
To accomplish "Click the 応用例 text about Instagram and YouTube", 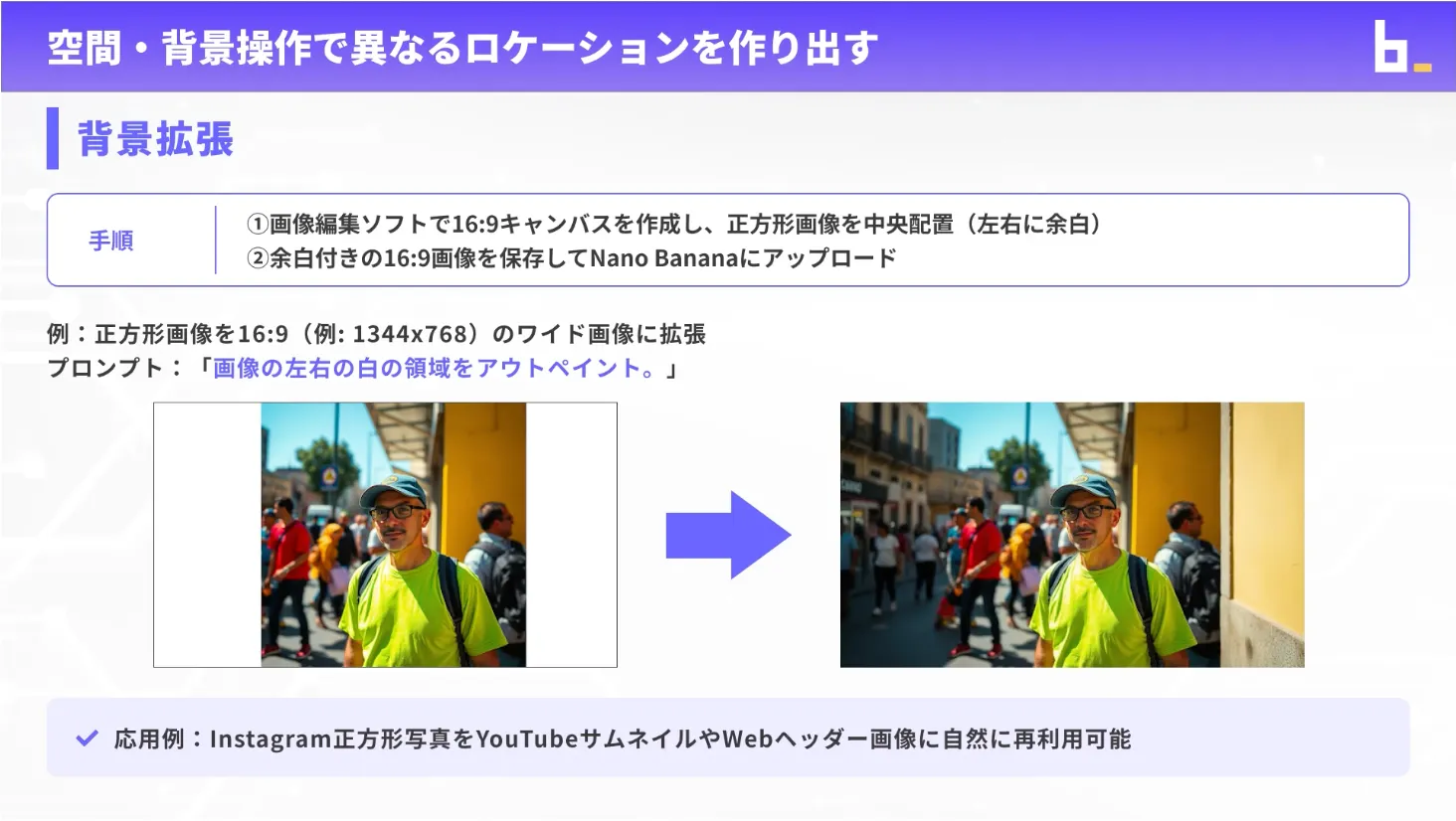I will click(x=622, y=739).
